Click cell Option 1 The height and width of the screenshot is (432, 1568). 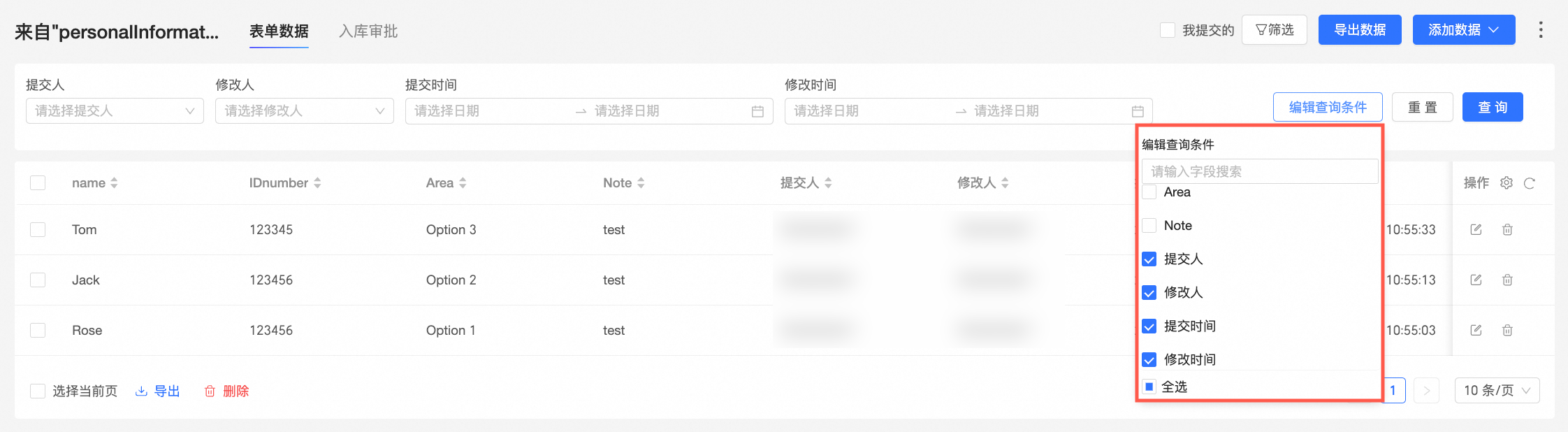tap(451, 330)
